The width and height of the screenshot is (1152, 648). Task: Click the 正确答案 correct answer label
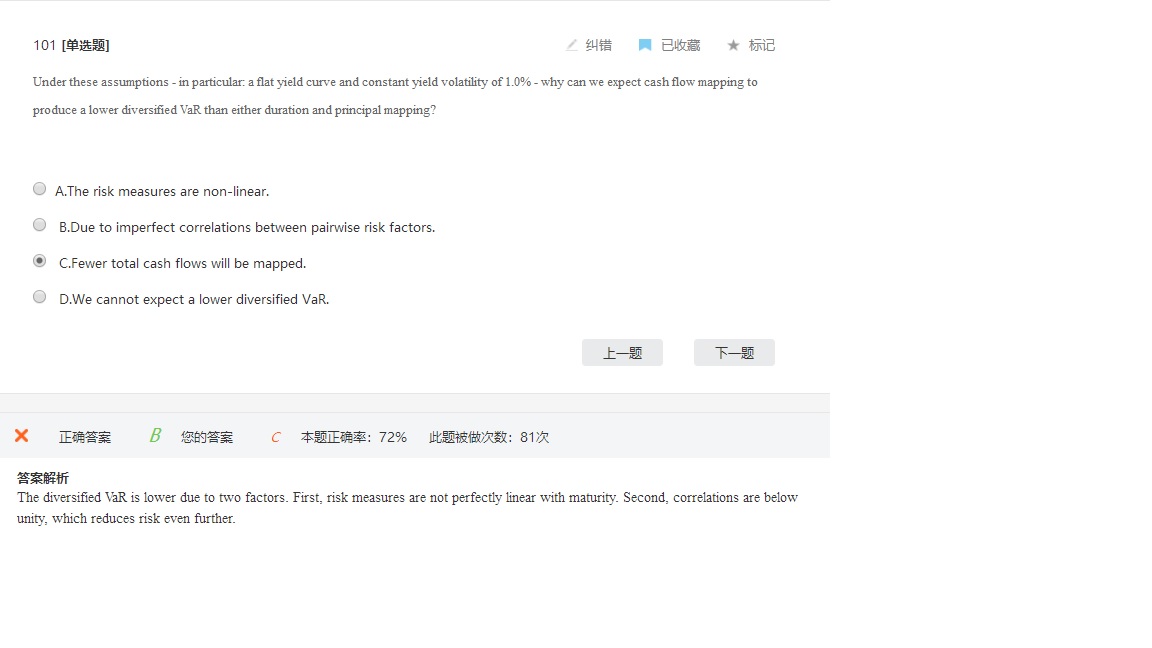click(84, 437)
